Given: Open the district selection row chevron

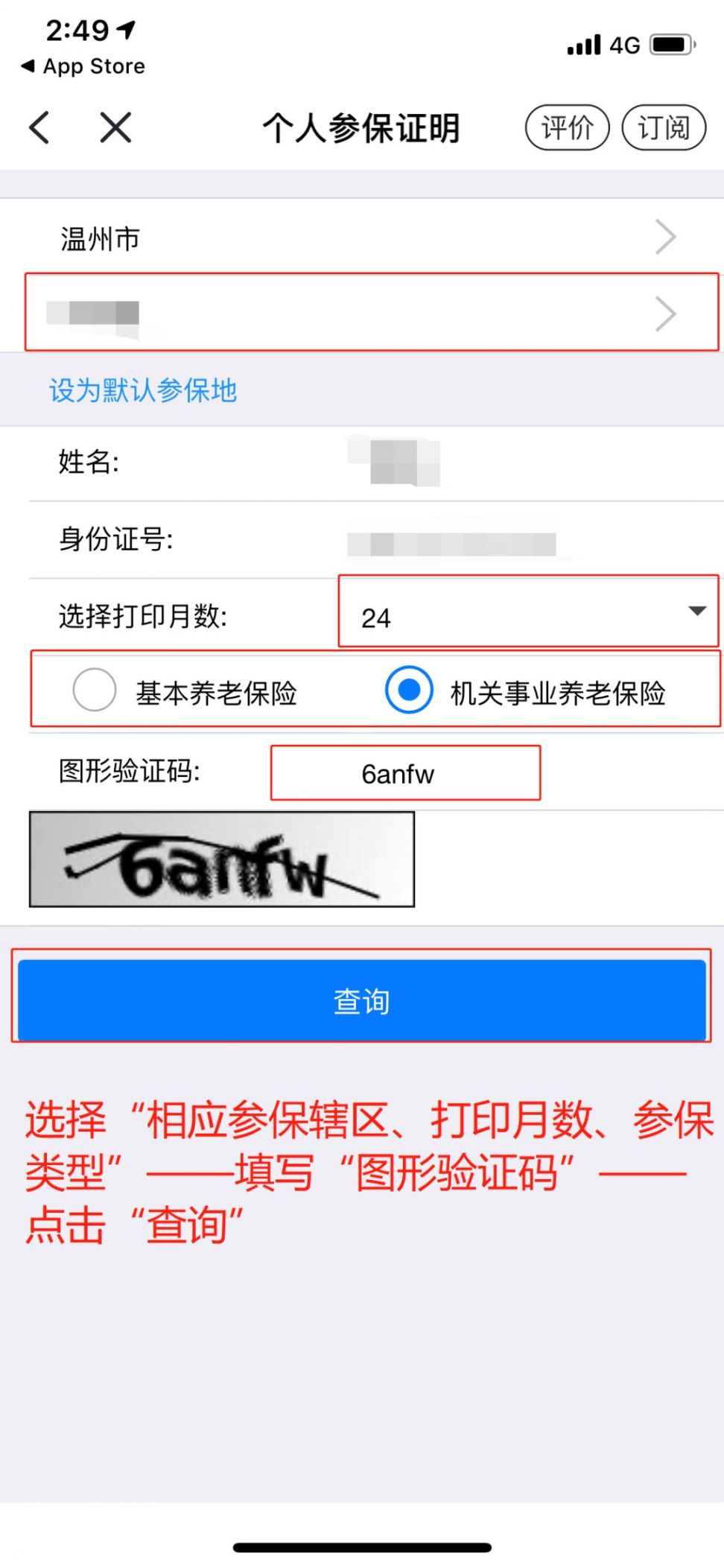Looking at the screenshot, I should [x=665, y=314].
